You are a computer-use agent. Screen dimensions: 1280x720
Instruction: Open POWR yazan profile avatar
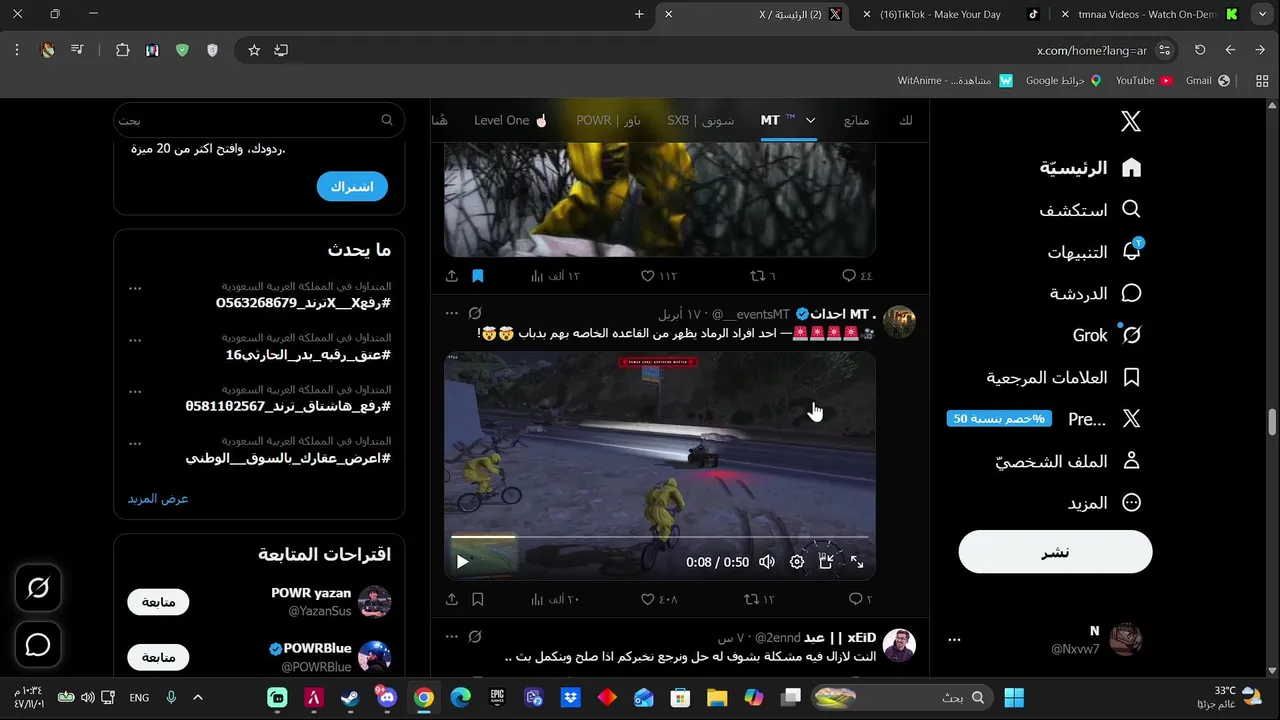[374, 601]
